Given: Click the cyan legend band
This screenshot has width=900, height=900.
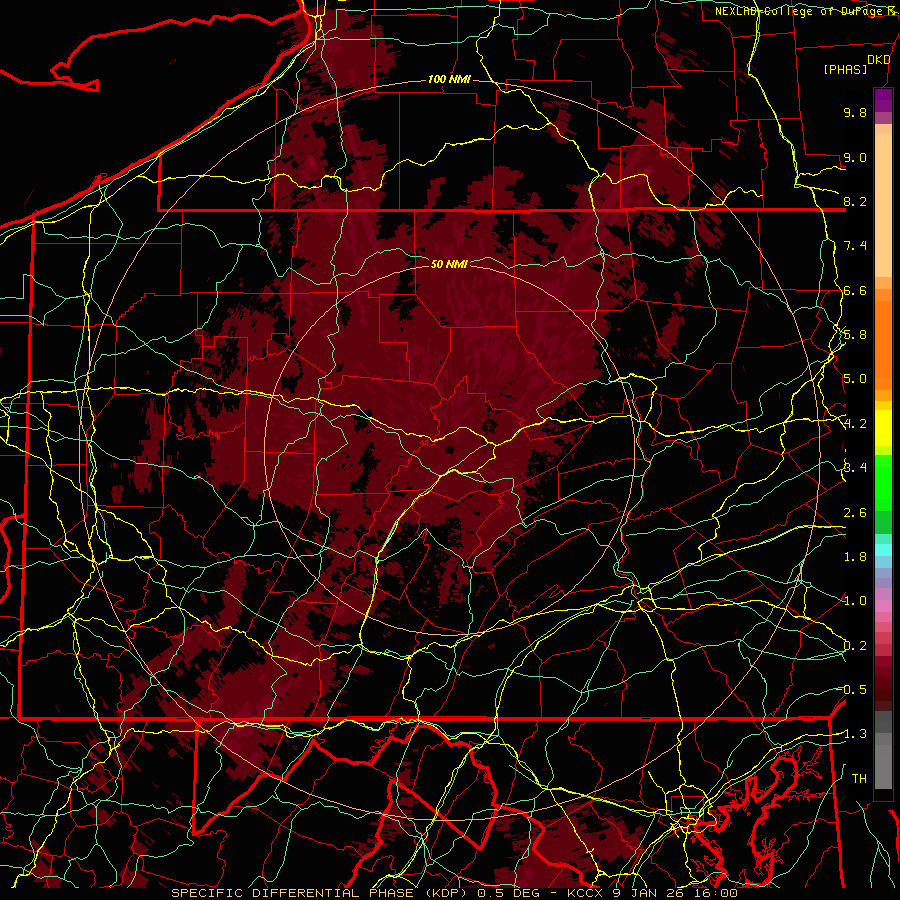Looking at the screenshot, I should (883, 549).
